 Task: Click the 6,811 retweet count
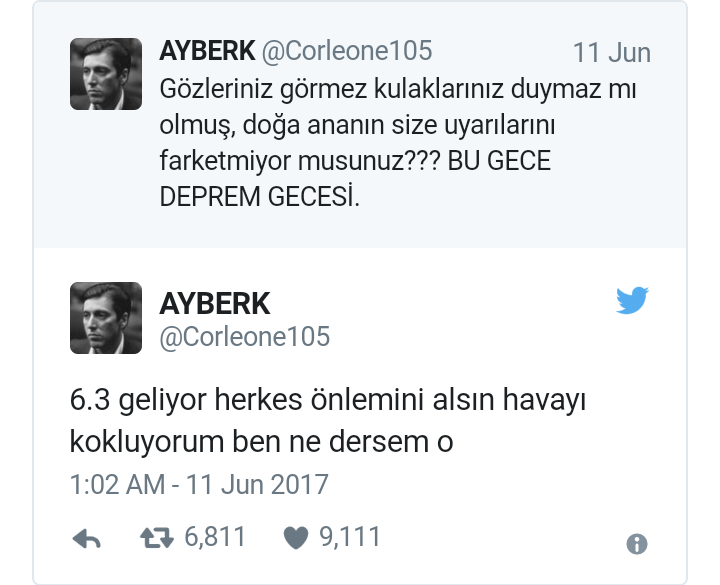click(215, 537)
